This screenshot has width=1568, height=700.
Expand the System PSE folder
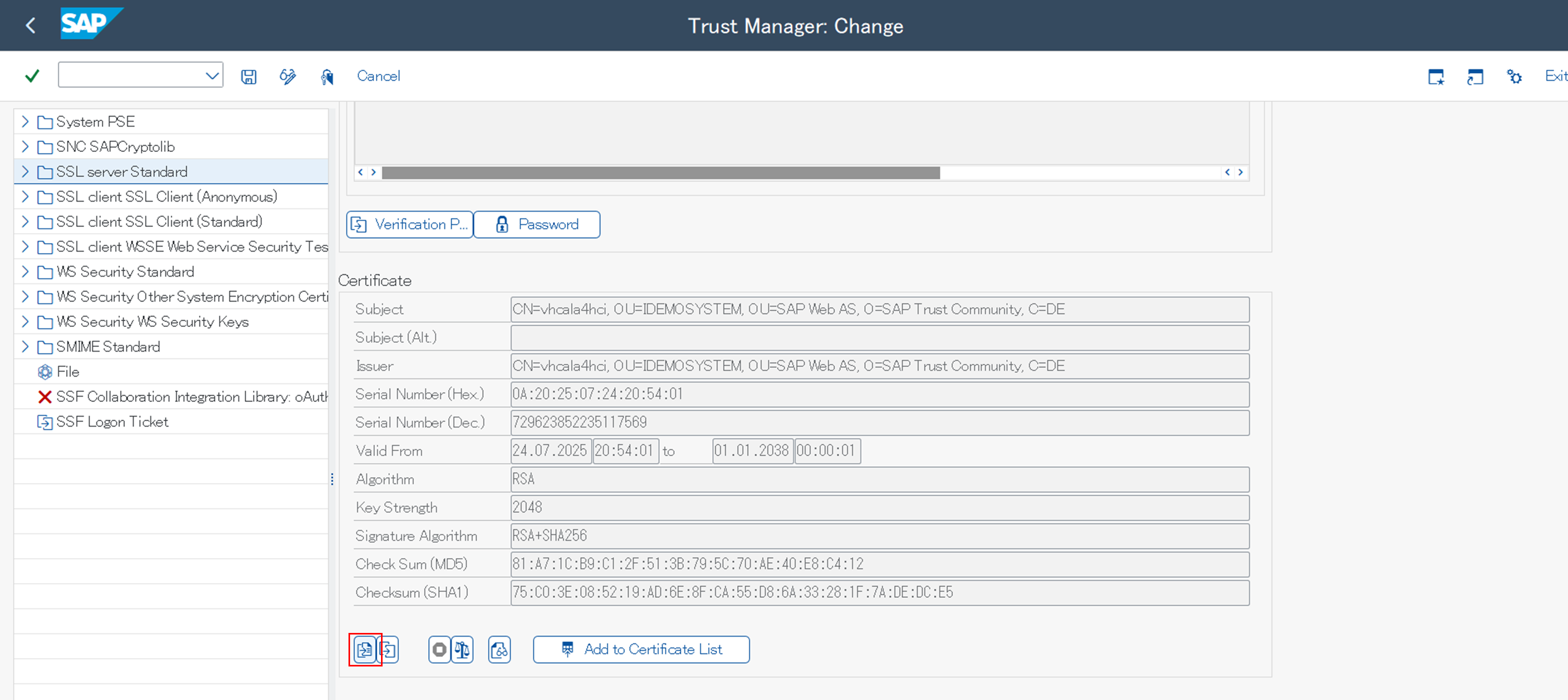[25, 122]
